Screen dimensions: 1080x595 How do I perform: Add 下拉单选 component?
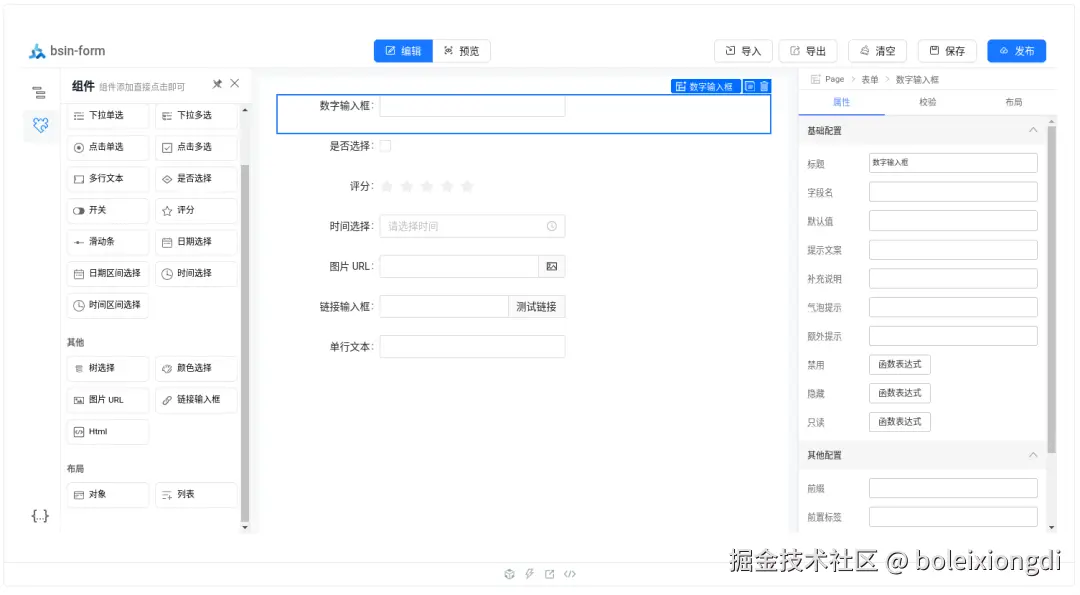tap(108, 116)
